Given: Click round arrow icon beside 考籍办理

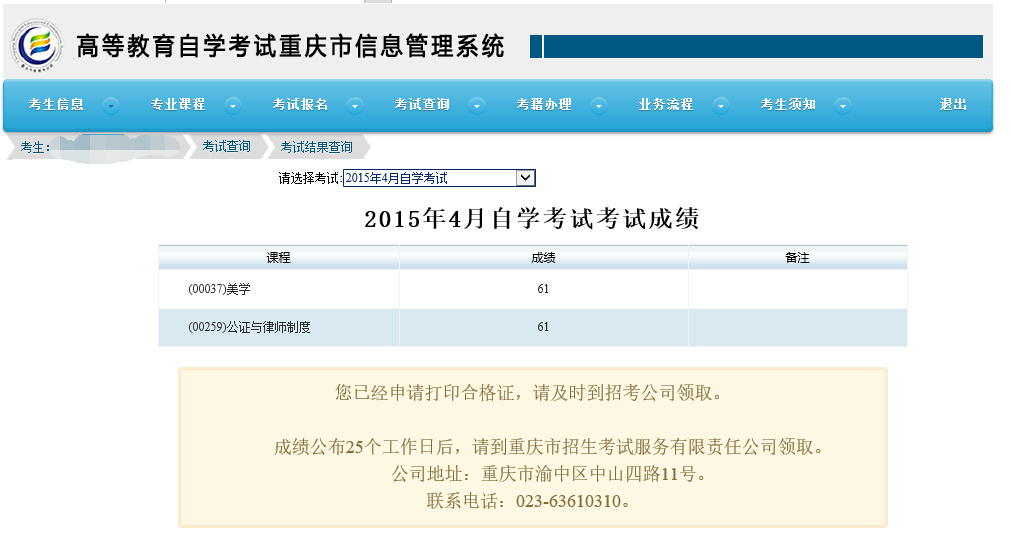Looking at the screenshot, I should coord(599,105).
